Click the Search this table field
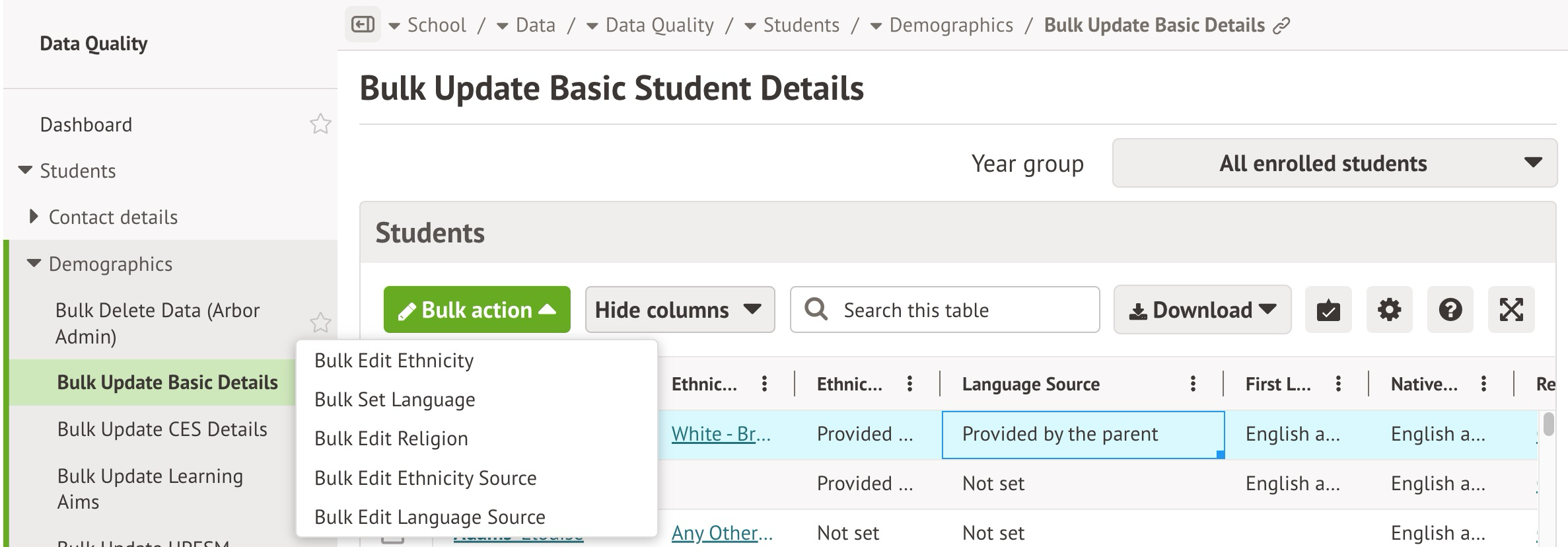This screenshot has width=1568, height=547. (944, 310)
